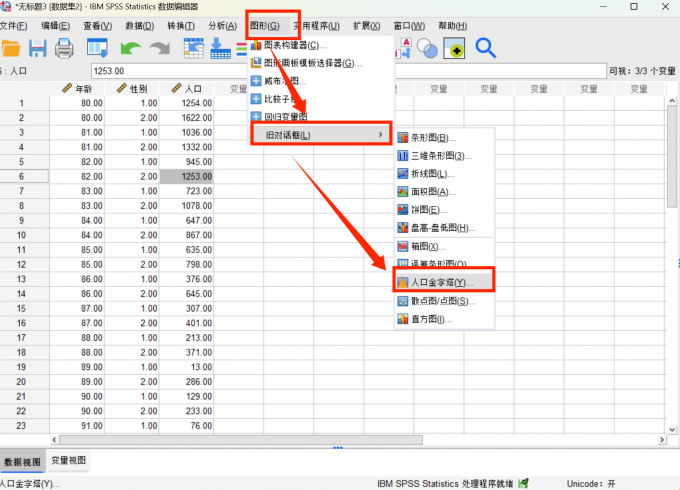Switch to 数据视图 Data View tab
The image size is (680, 490).
(23, 461)
